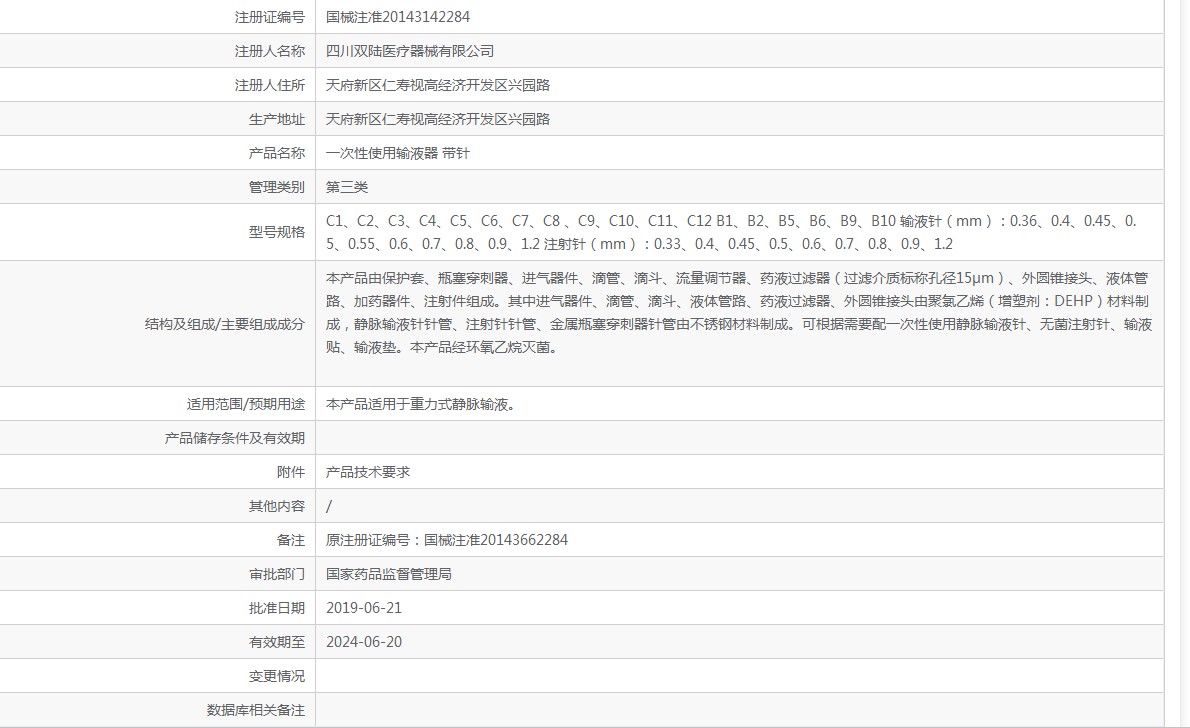This screenshot has height=728, width=1190.
Task: Select company name 四川双陆医疗器械有限公司
Action: 410,51
